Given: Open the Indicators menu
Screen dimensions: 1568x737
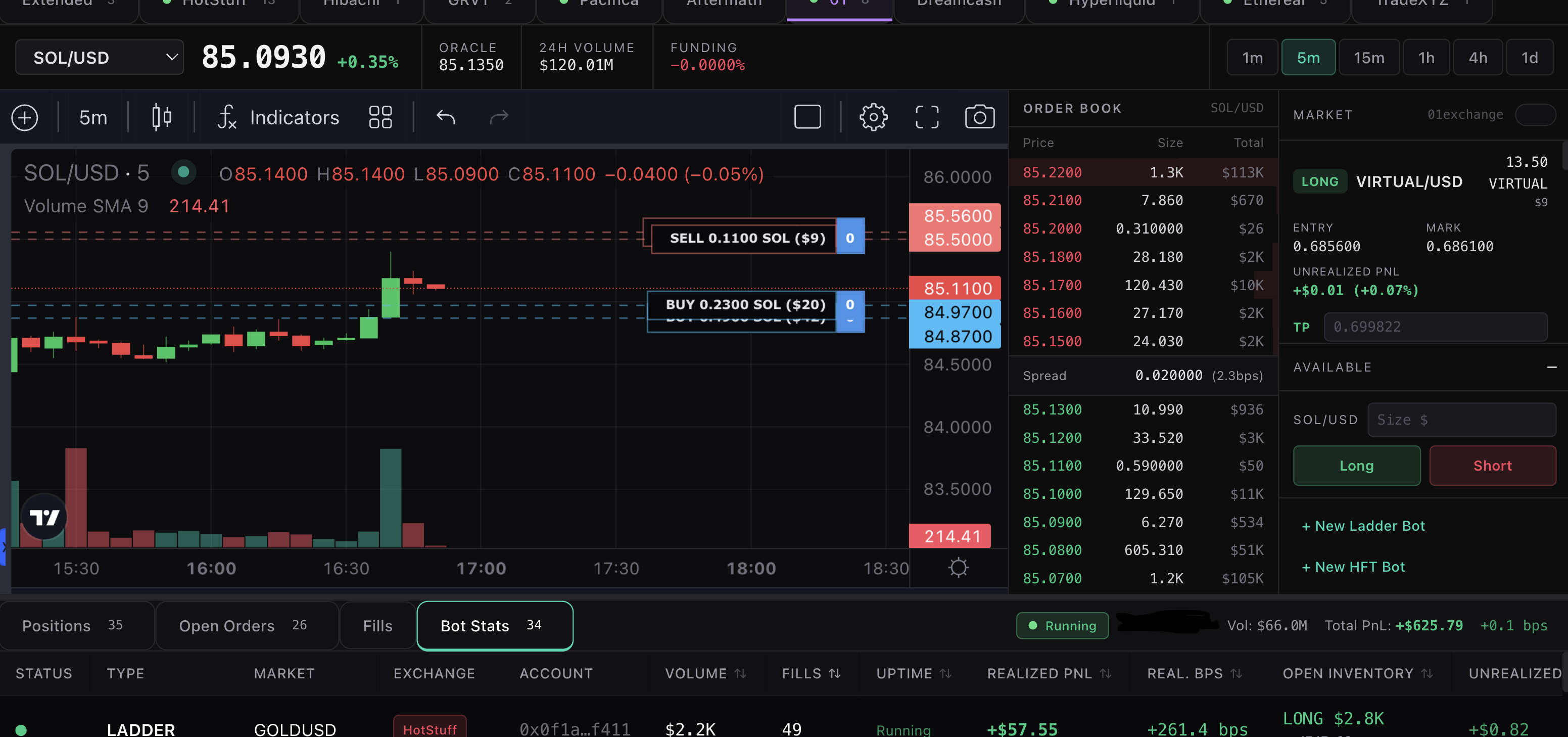Looking at the screenshot, I should [278, 117].
